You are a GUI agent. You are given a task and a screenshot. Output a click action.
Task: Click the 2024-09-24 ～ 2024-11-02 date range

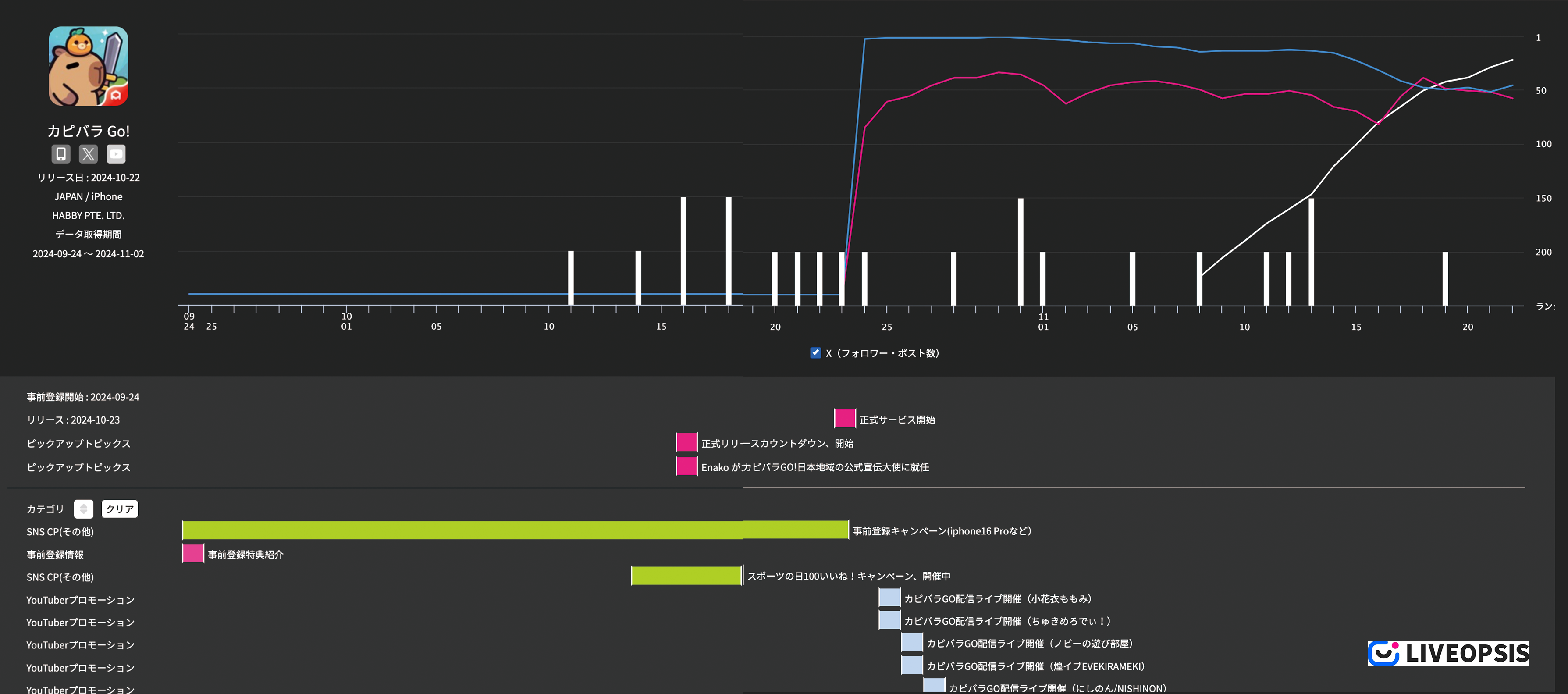click(x=88, y=253)
